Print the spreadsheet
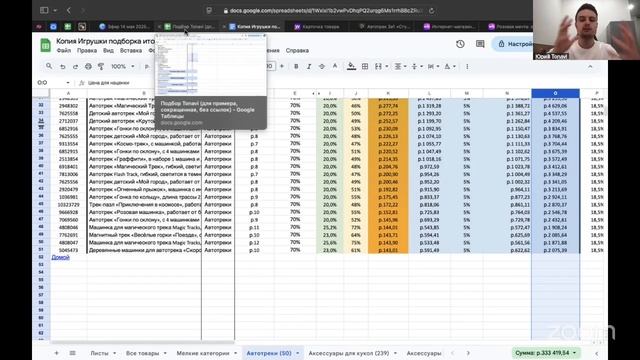 pyautogui.click(x=88, y=67)
